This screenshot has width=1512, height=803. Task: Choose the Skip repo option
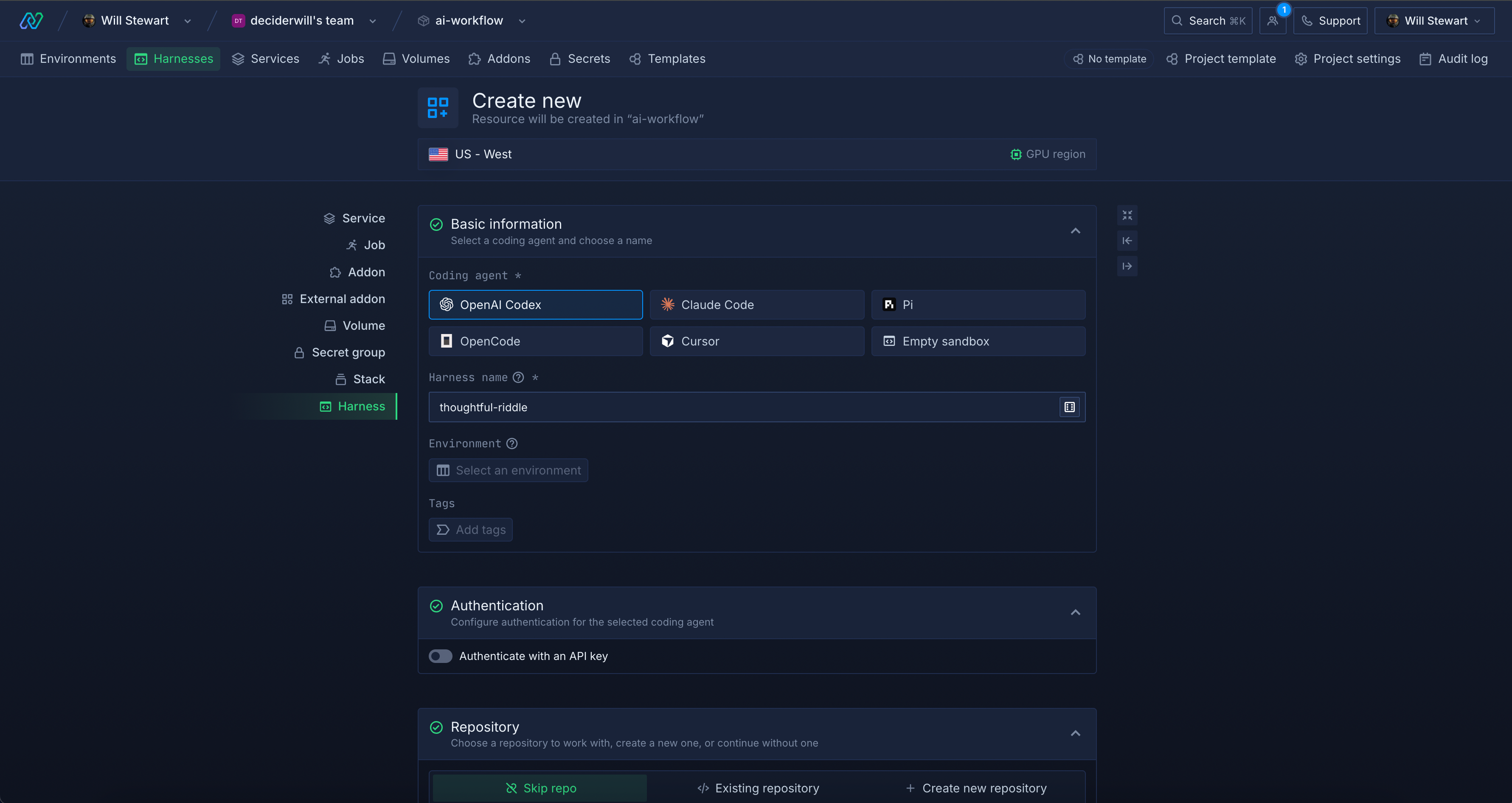coord(540,788)
